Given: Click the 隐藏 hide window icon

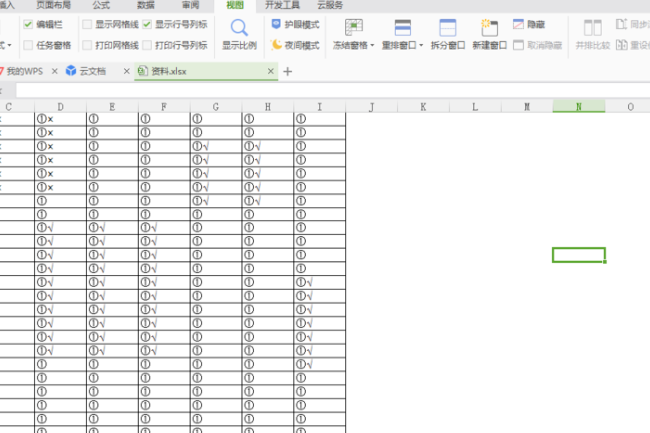Looking at the screenshot, I should (x=518, y=24).
